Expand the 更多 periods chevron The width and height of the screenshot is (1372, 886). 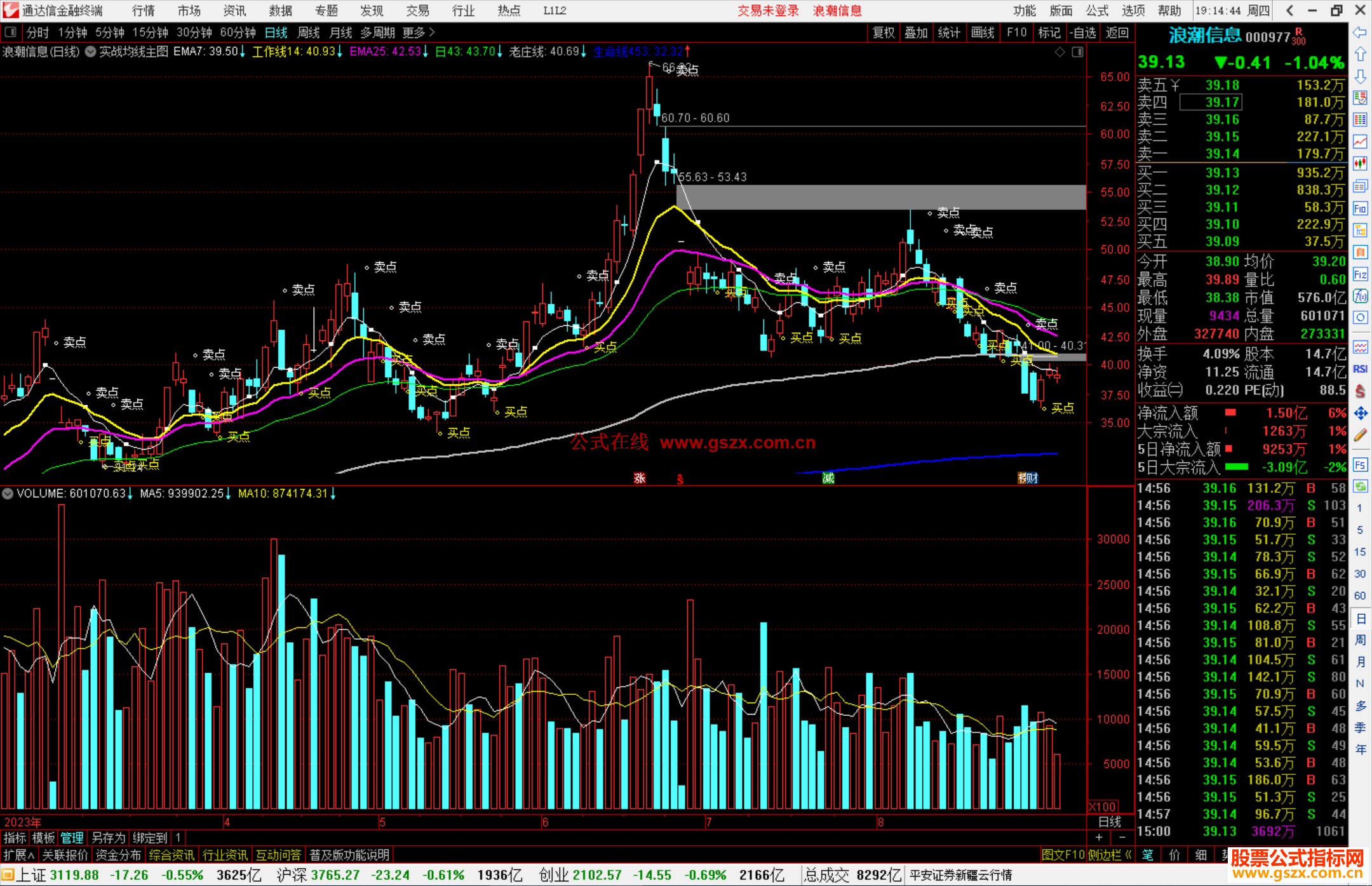coord(432,32)
